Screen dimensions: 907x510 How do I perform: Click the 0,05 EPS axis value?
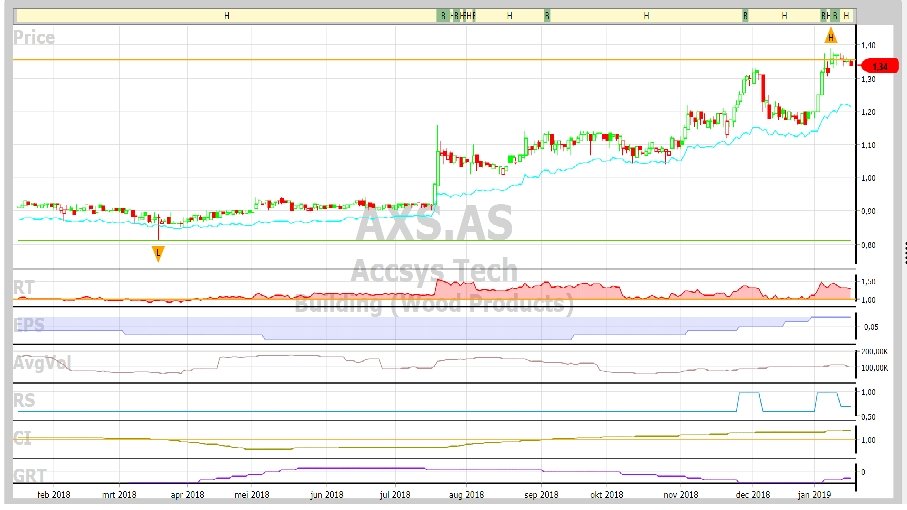871,327
